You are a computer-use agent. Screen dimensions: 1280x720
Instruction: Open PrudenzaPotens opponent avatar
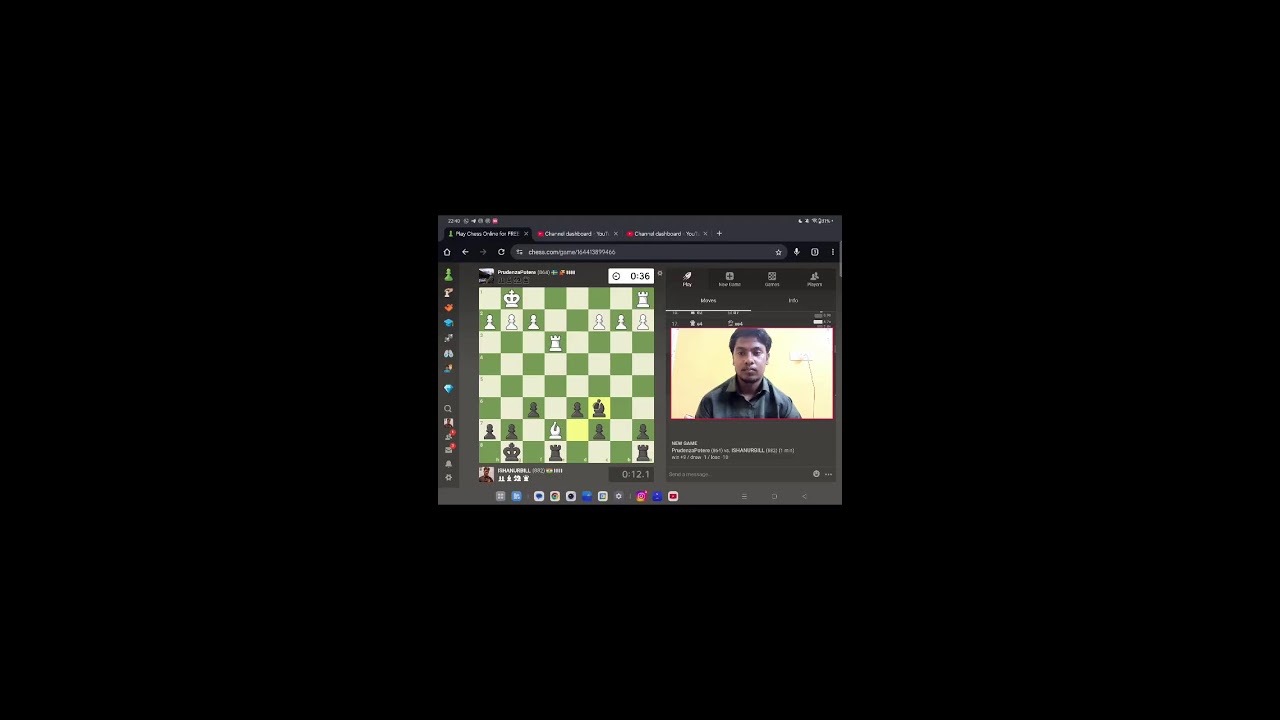point(486,276)
